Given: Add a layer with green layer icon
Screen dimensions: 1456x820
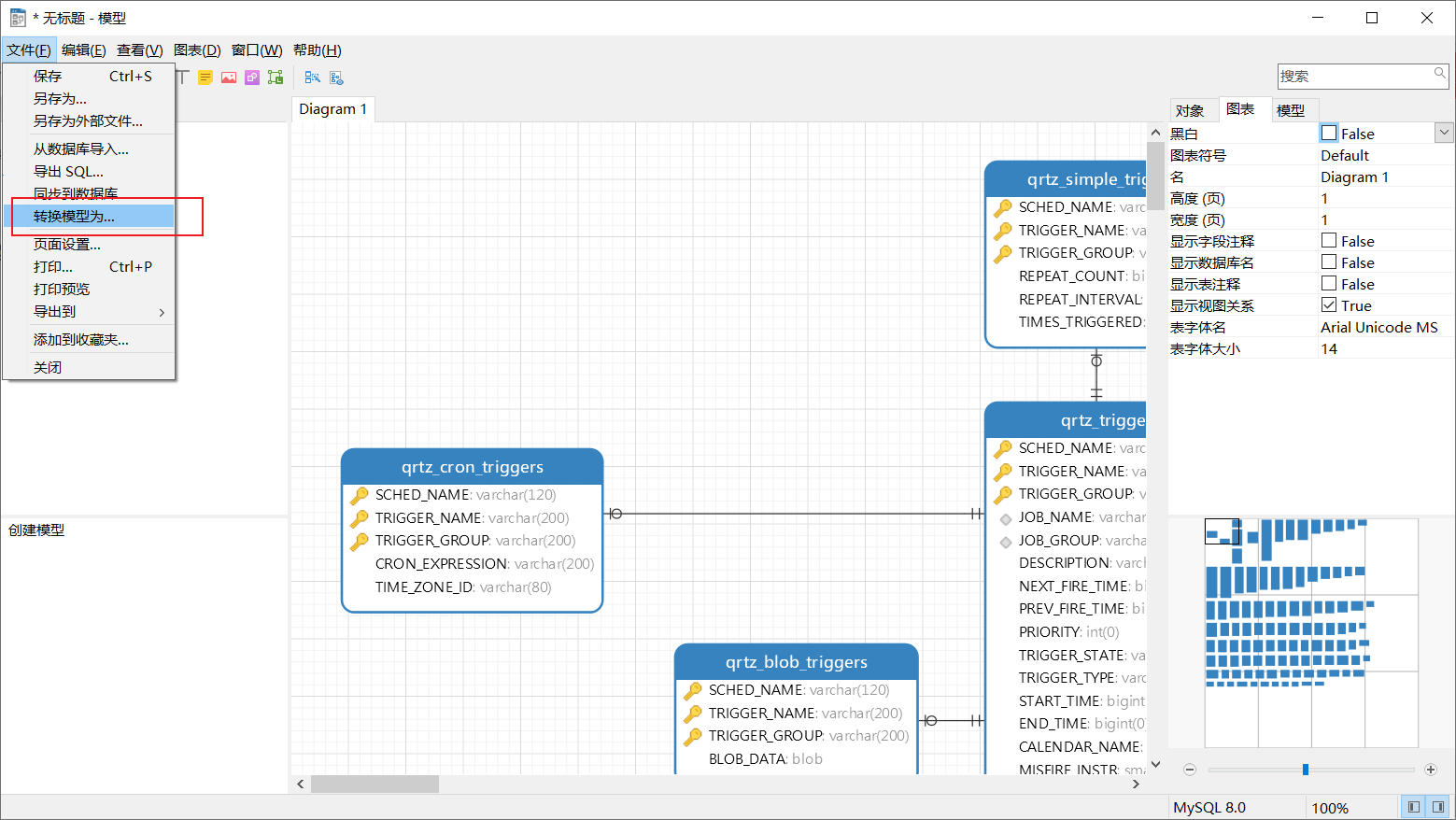Looking at the screenshot, I should (x=275, y=78).
